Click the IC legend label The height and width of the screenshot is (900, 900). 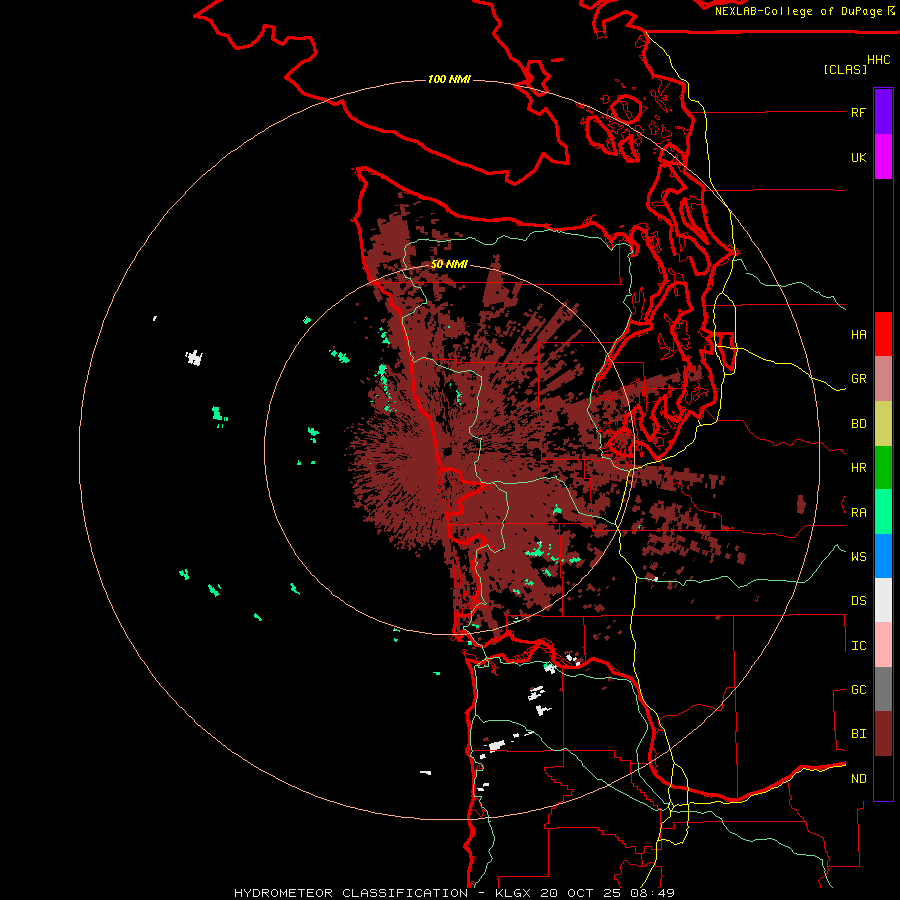pos(858,646)
